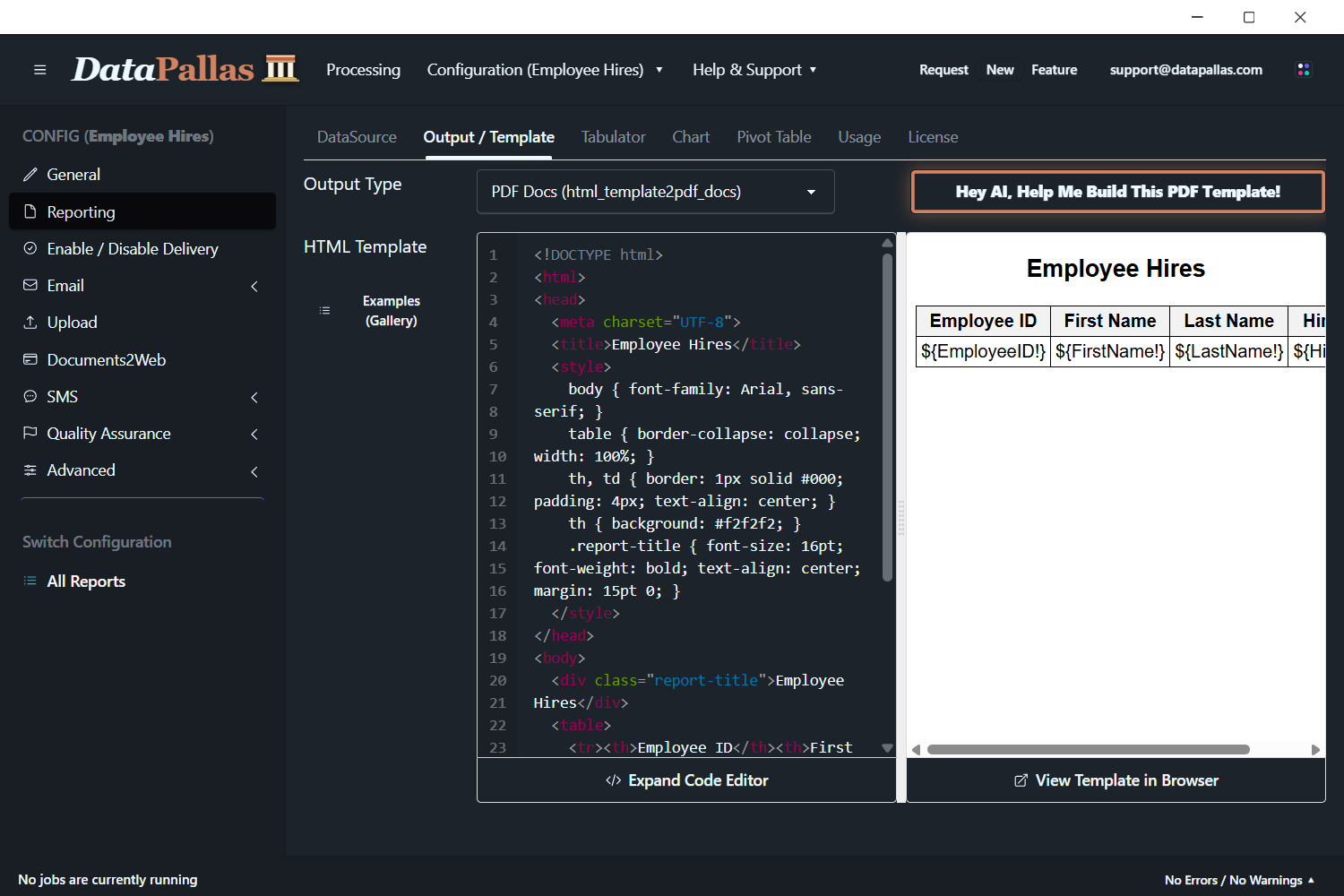
Task: Click the preview horizontal scrollbar thumb
Action: (x=1089, y=749)
